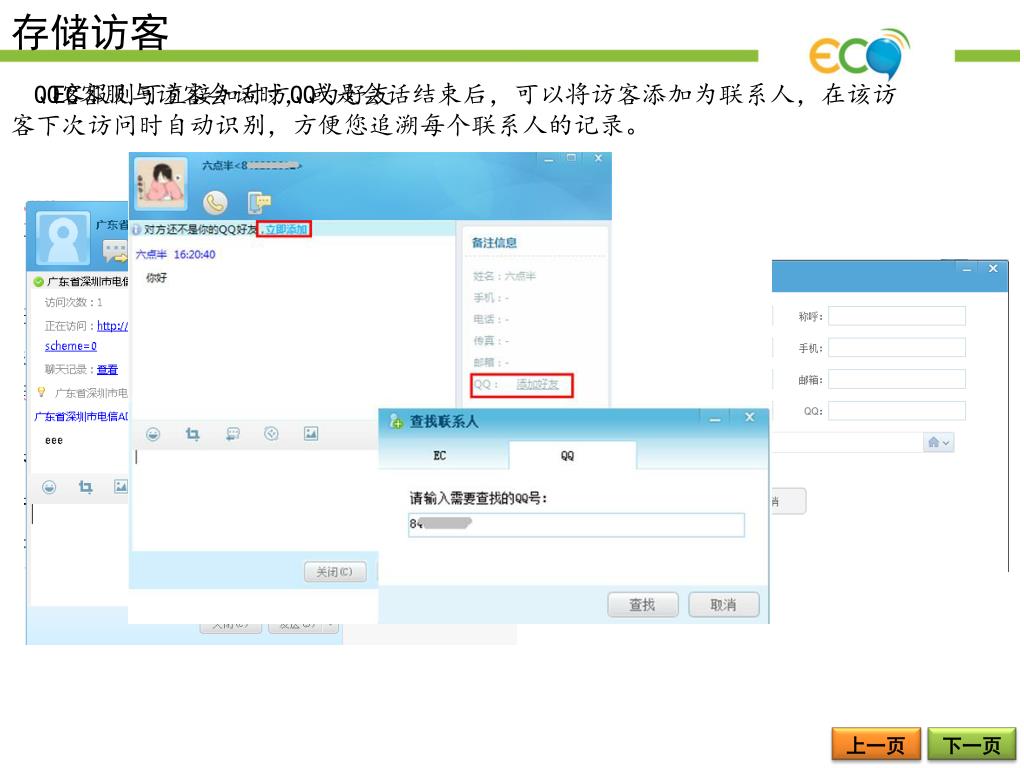The image size is (1024, 768).
Task: Click the 姓名：六点半 entry in 备注信息
Action: click(x=504, y=276)
